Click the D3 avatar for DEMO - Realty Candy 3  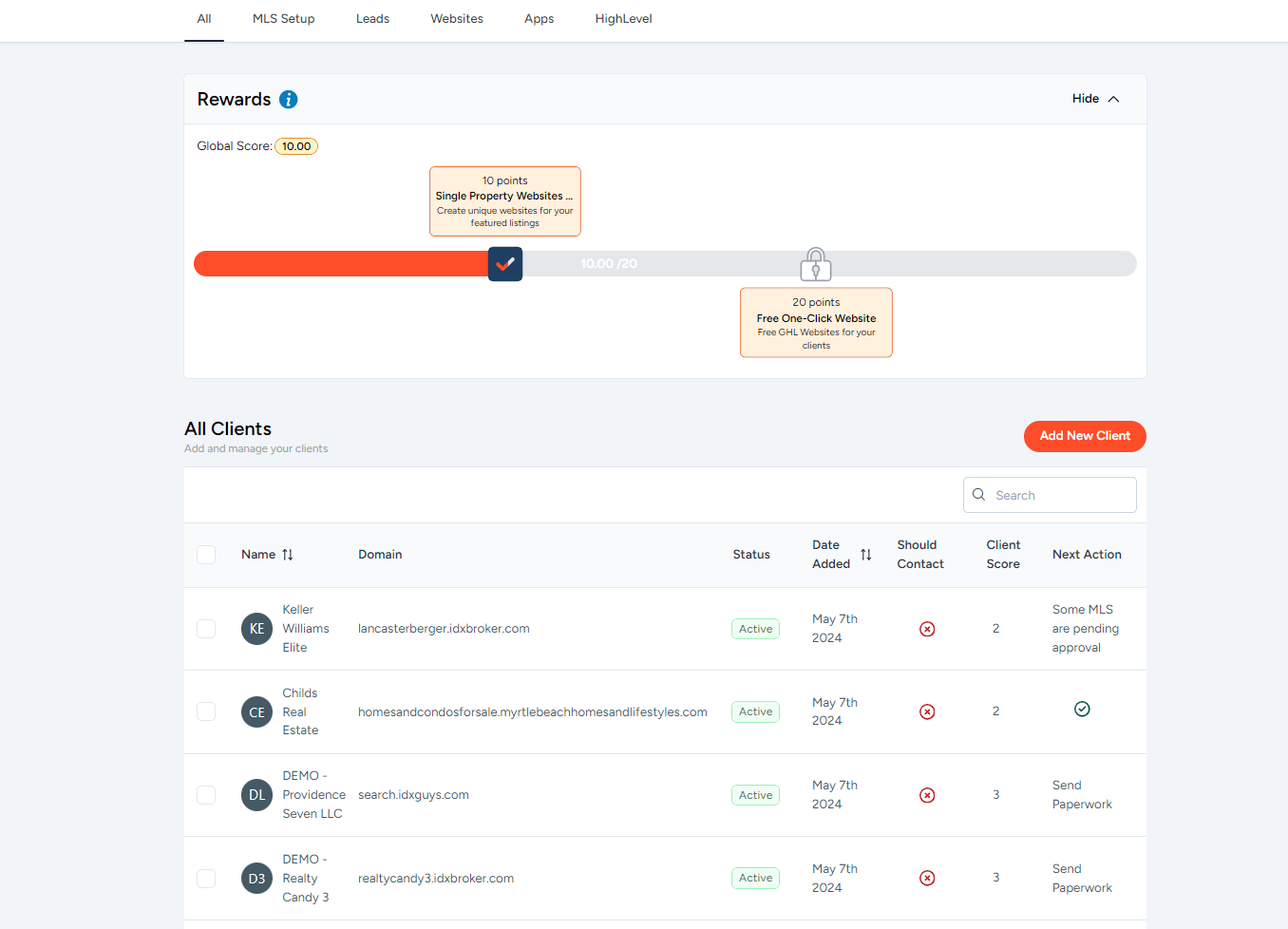(256, 878)
